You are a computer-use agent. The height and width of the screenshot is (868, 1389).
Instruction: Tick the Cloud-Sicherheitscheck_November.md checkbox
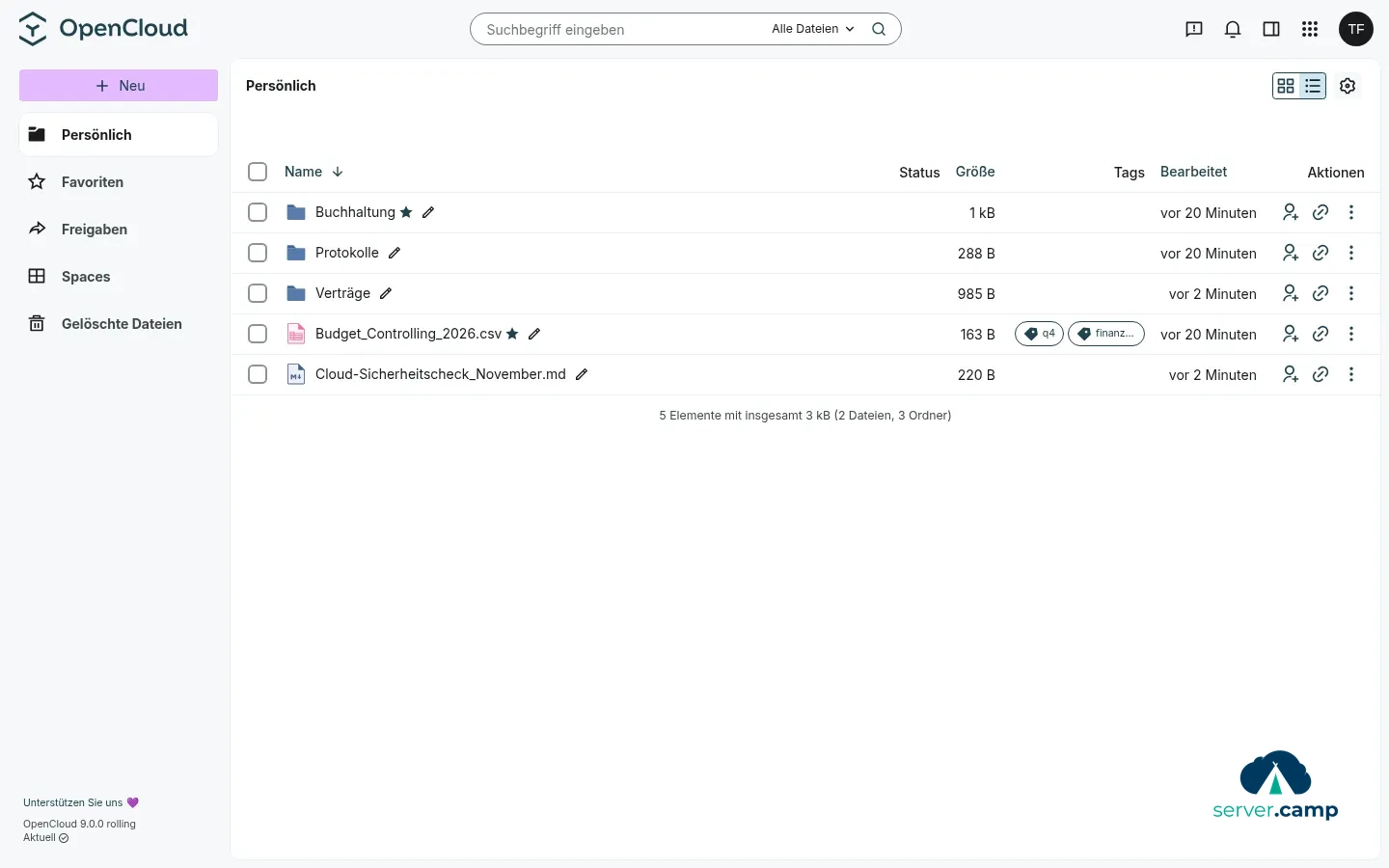click(258, 374)
